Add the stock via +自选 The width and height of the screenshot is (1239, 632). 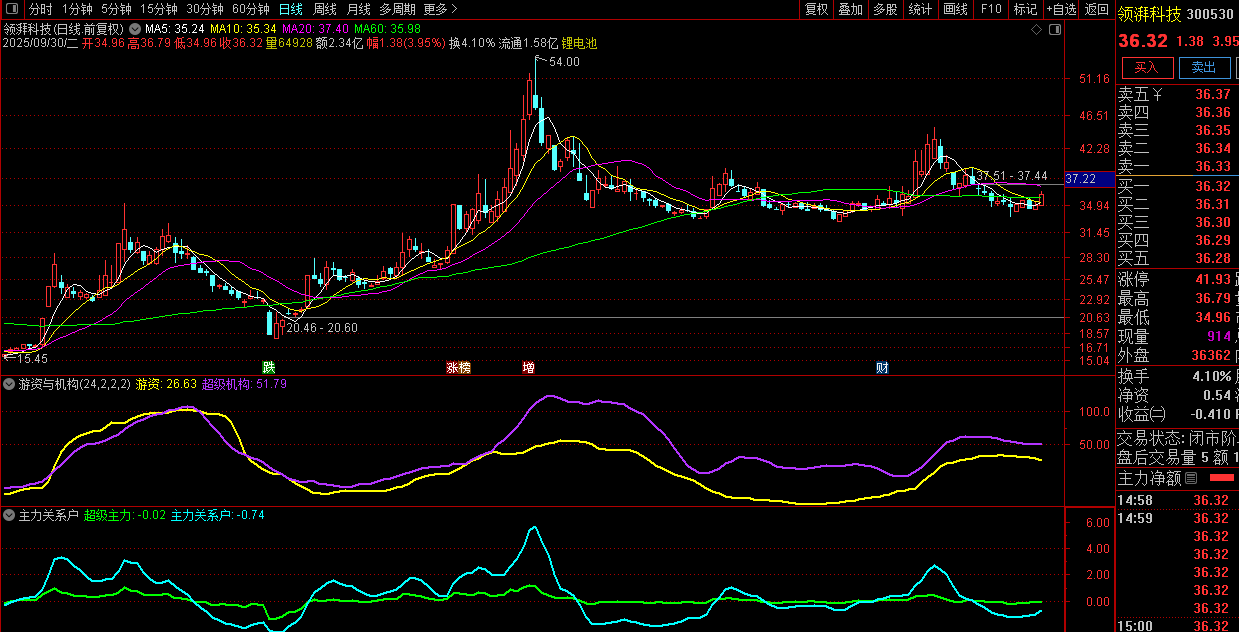point(1061,9)
